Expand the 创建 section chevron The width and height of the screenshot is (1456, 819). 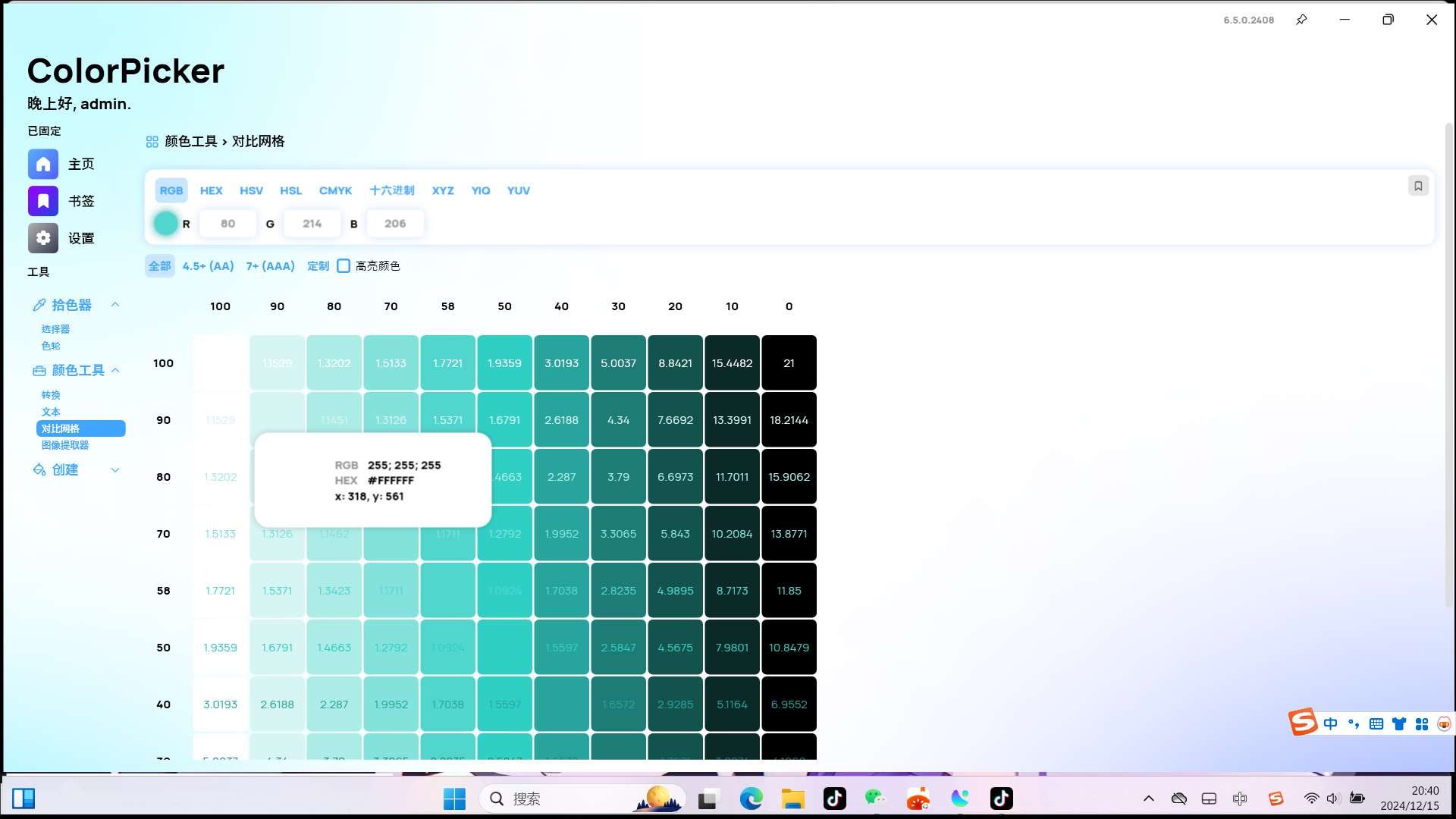point(115,470)
